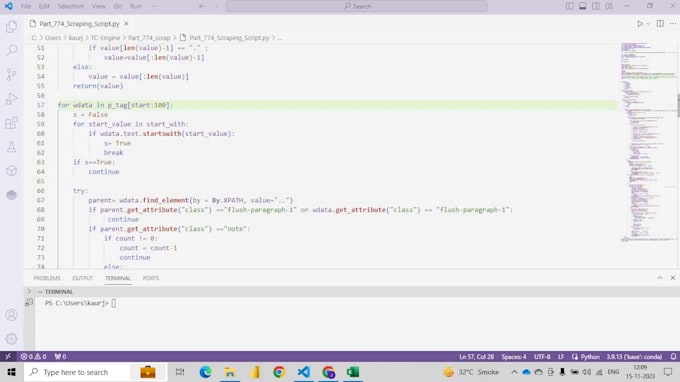This screenshot has width=680, height=382.
Task: Select the Part_774_Scraping_Script.py editor tab
Action: 79,23
